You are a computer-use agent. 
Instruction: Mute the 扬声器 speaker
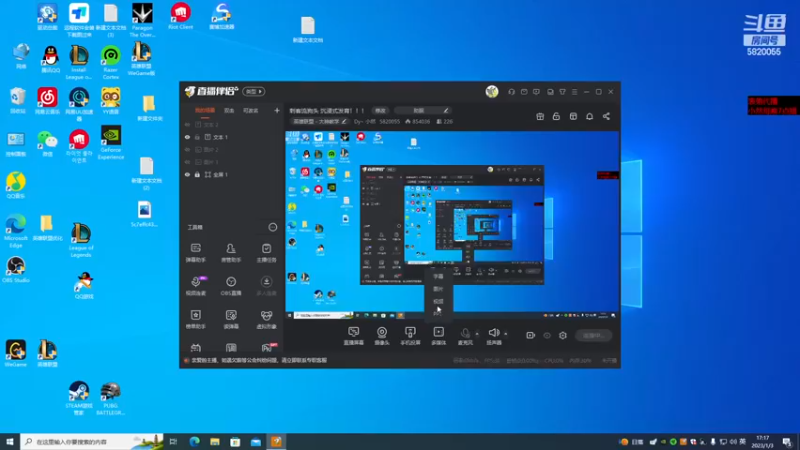493,336
